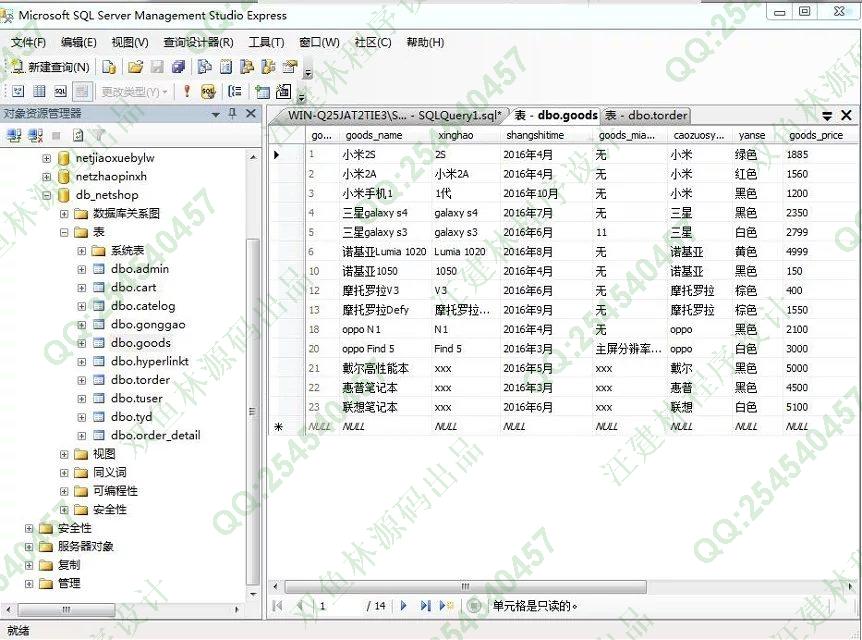Image resolution: width=862 pixels, height=640 pixels.
Task: Open the 帮助(H) menu
Action: point(425,42)
